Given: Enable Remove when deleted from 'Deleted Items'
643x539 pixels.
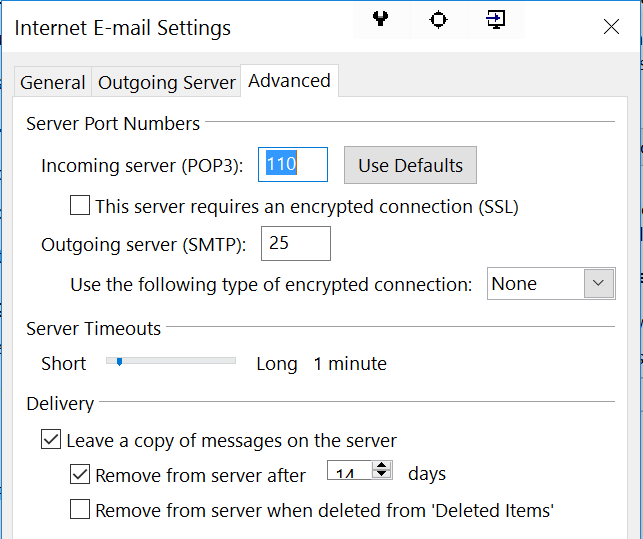Looking at the screenshot, I should [x=80, y=509].
